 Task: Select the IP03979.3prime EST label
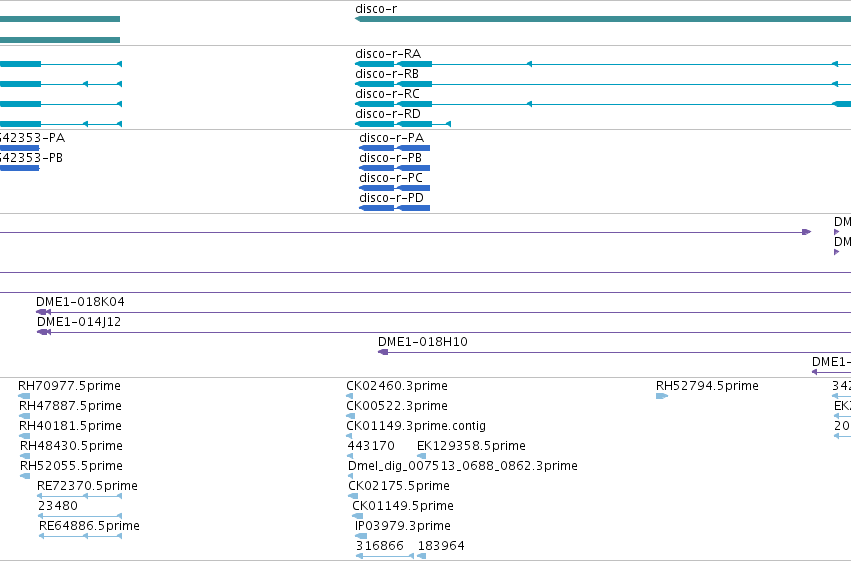click(403, 526)
